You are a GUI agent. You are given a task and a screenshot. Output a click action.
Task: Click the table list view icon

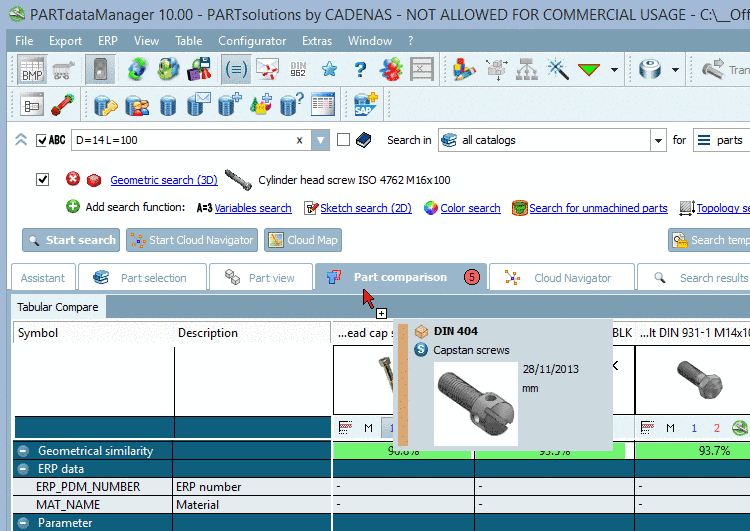click(323, 104)
